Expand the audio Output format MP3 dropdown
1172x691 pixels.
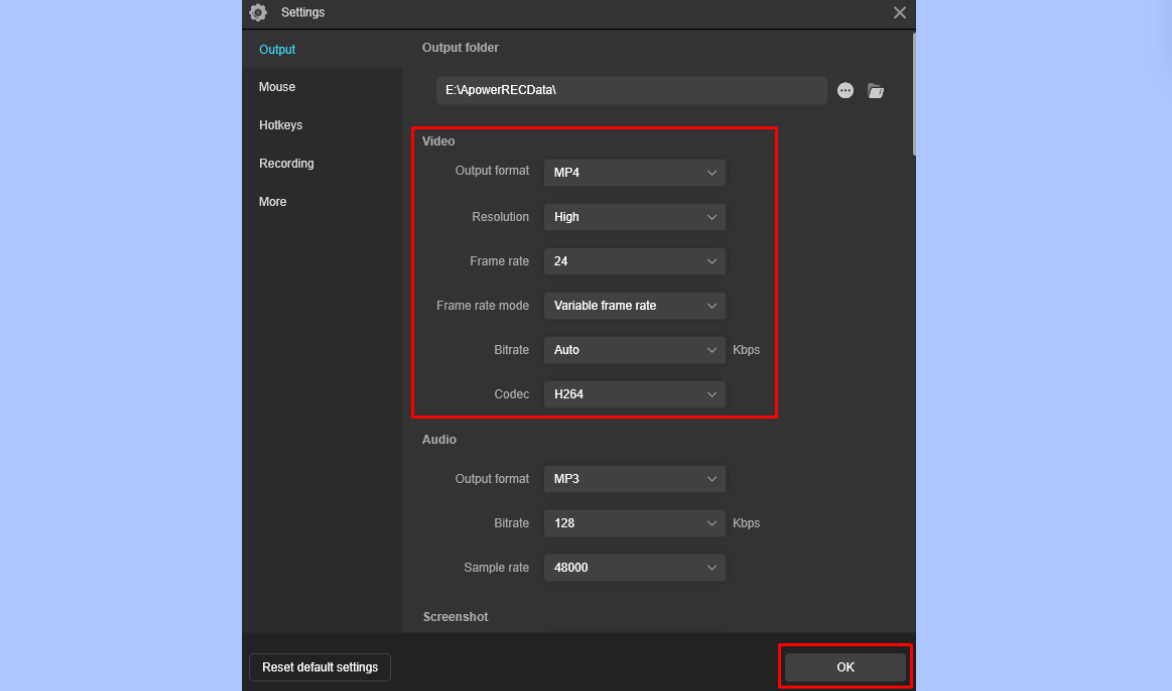635,479
